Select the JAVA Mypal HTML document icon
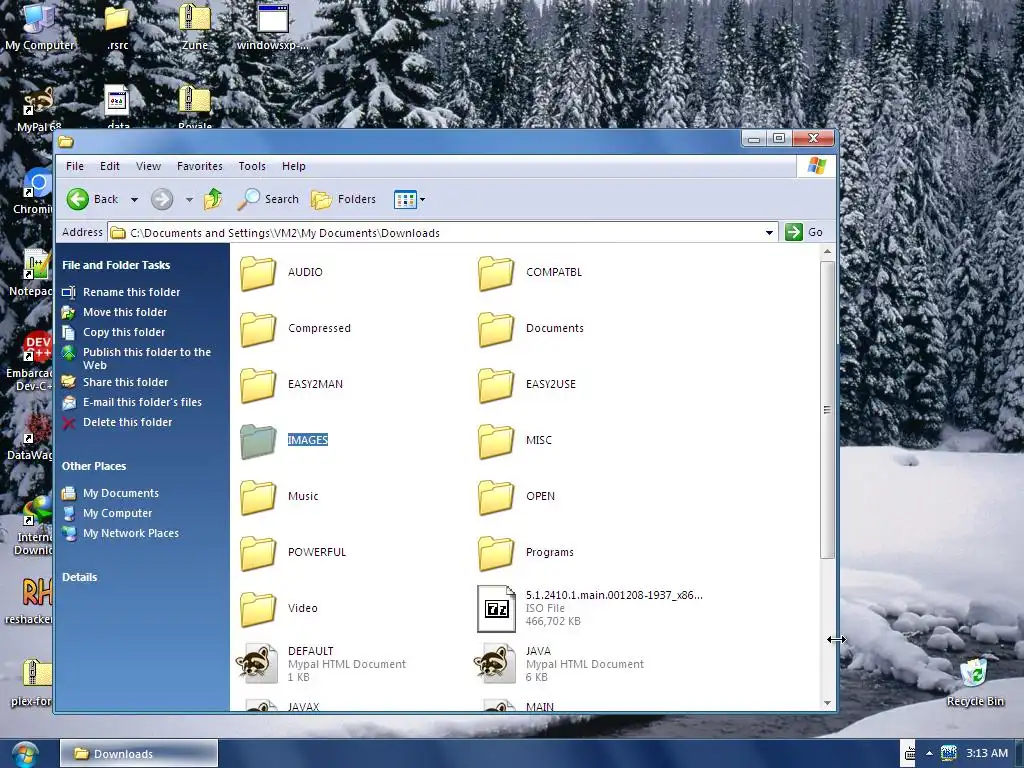 496,664
